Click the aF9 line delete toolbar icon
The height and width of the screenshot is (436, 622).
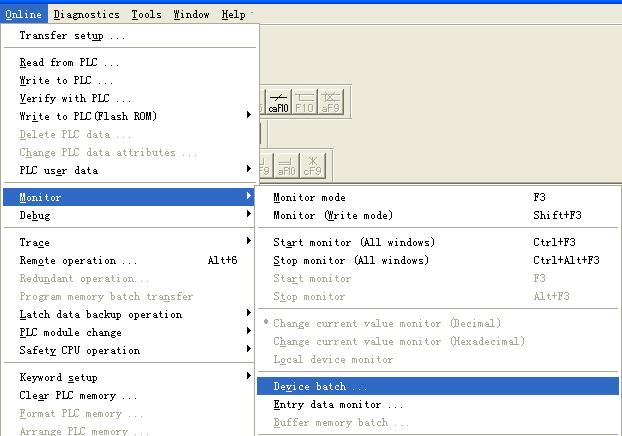pyautogui.click(x=331, y=101)
